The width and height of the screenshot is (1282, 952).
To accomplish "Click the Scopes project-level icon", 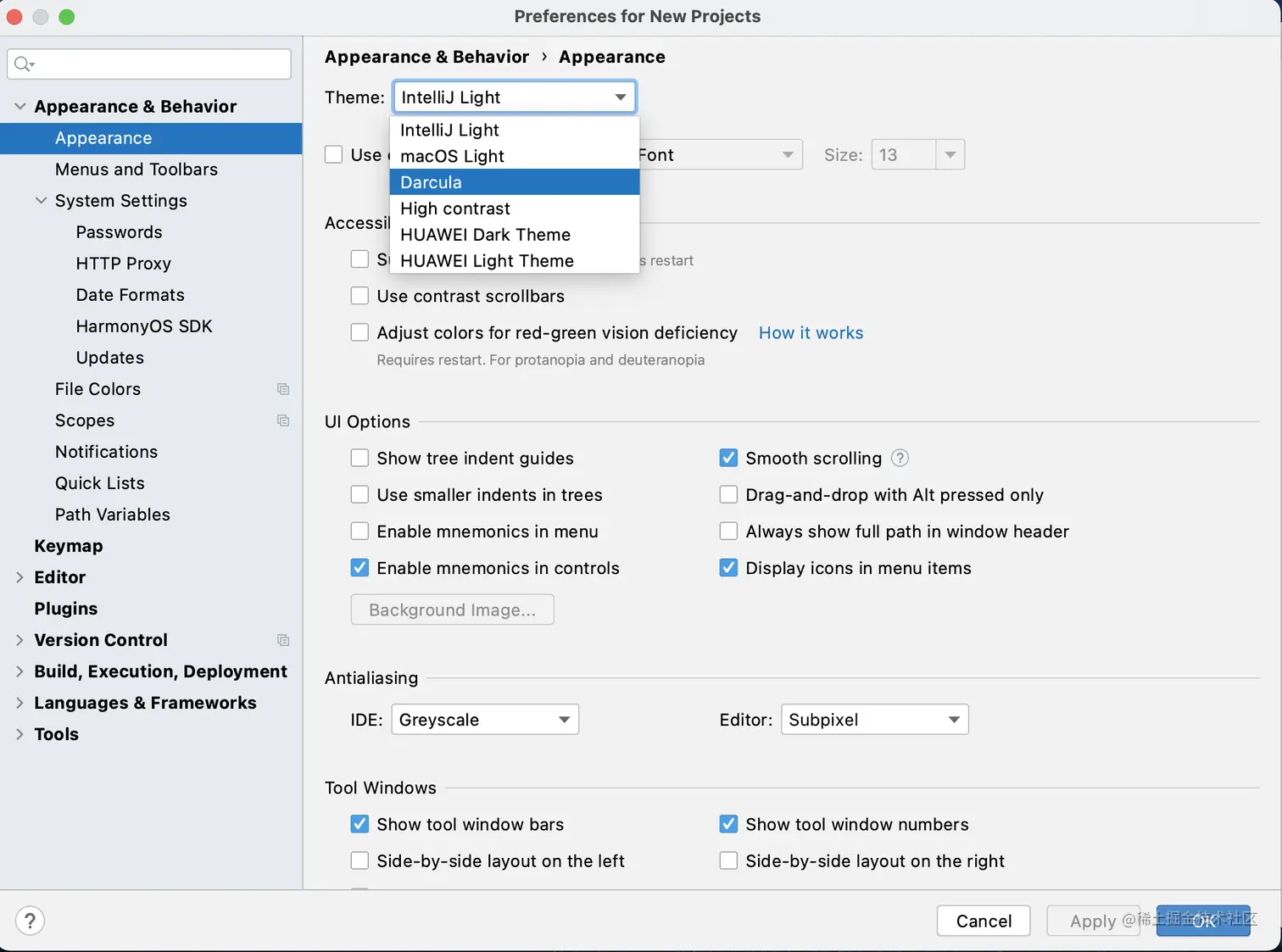I will coord(283,420).
